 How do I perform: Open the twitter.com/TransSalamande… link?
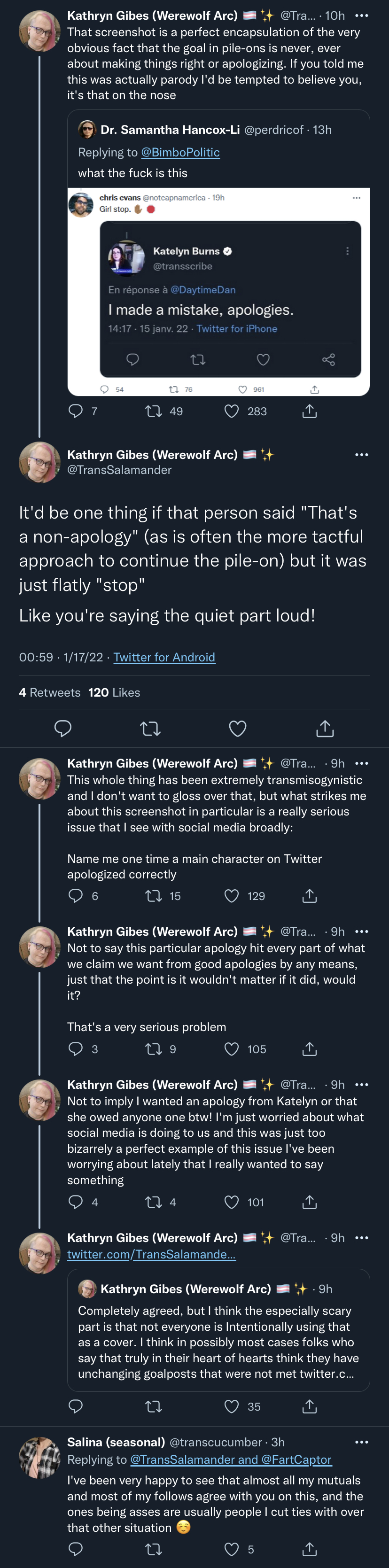[x=152, y=1255]
